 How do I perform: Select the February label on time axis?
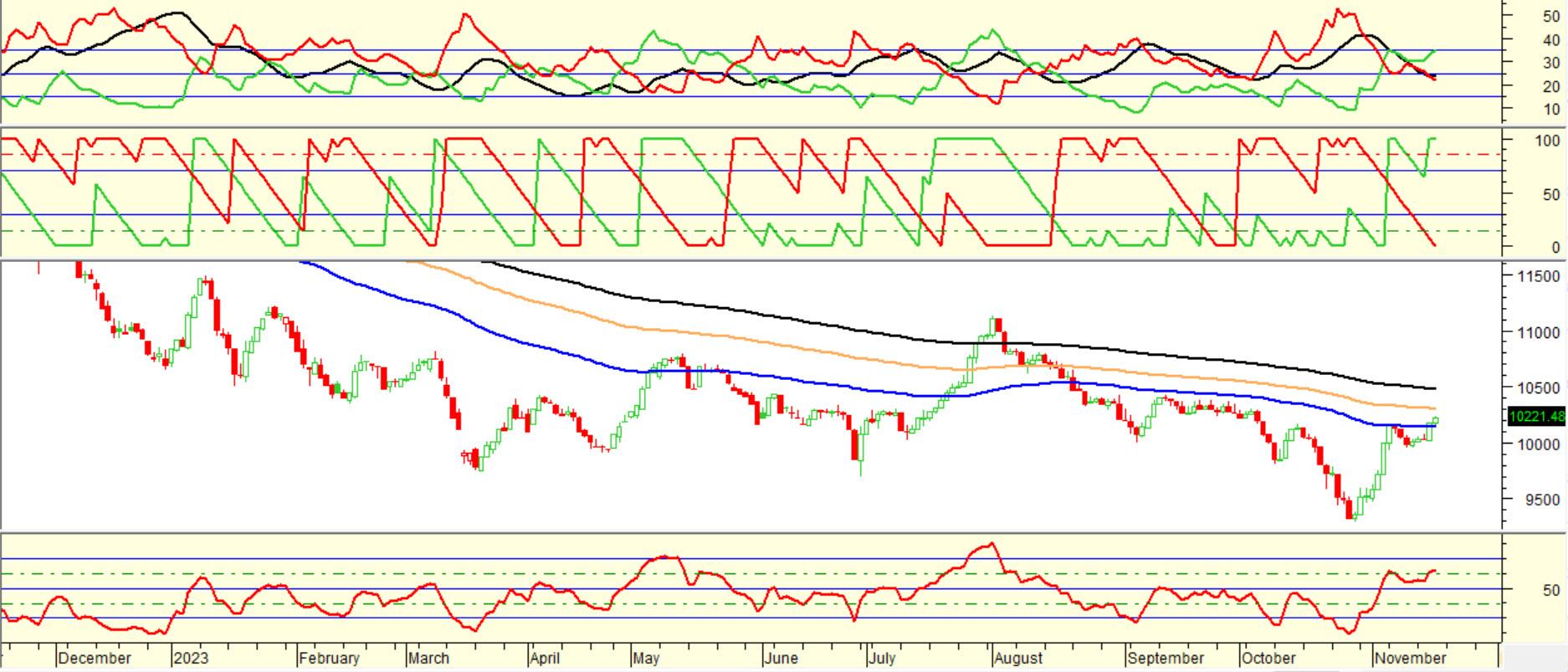329,658
